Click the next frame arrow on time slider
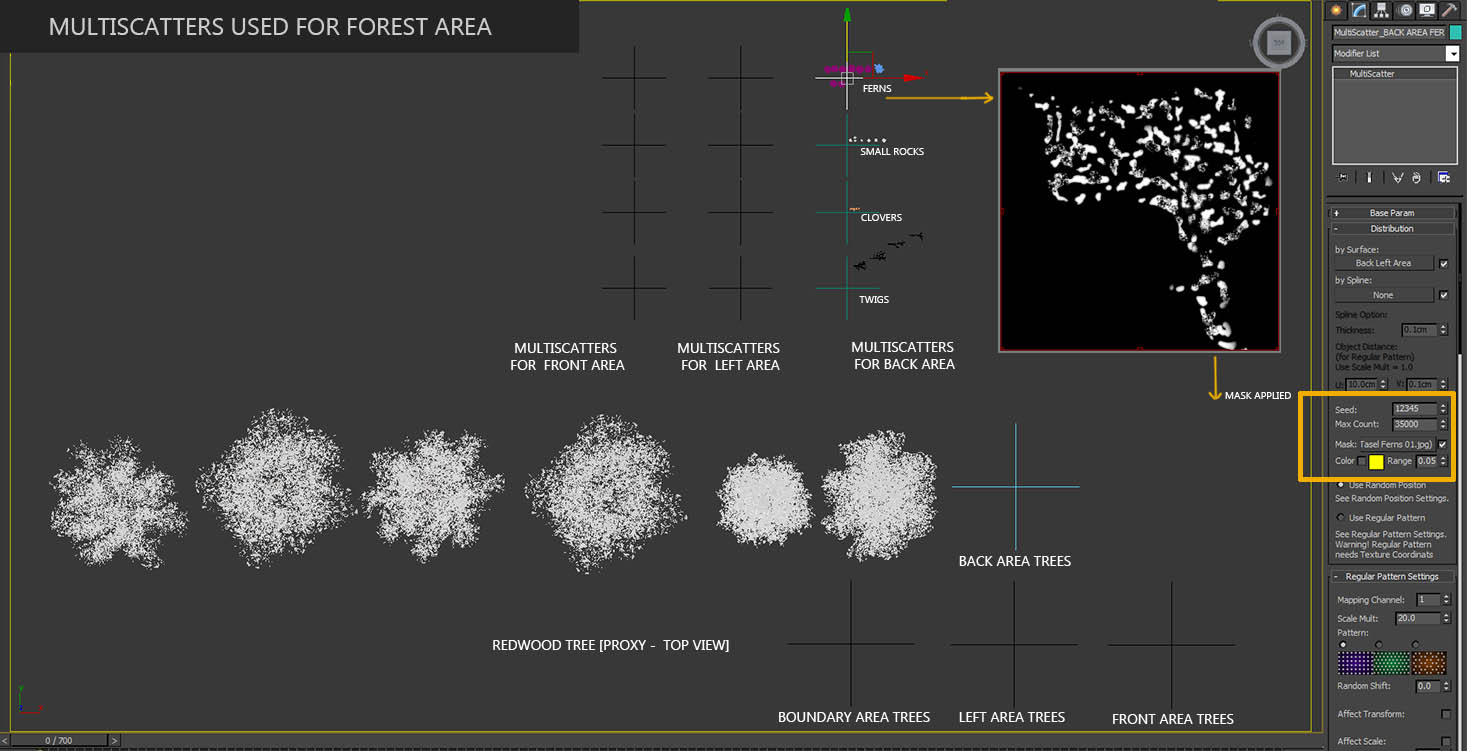This screenshot has width=1467, height=751. pyautogui.click(x=114, y=741)
